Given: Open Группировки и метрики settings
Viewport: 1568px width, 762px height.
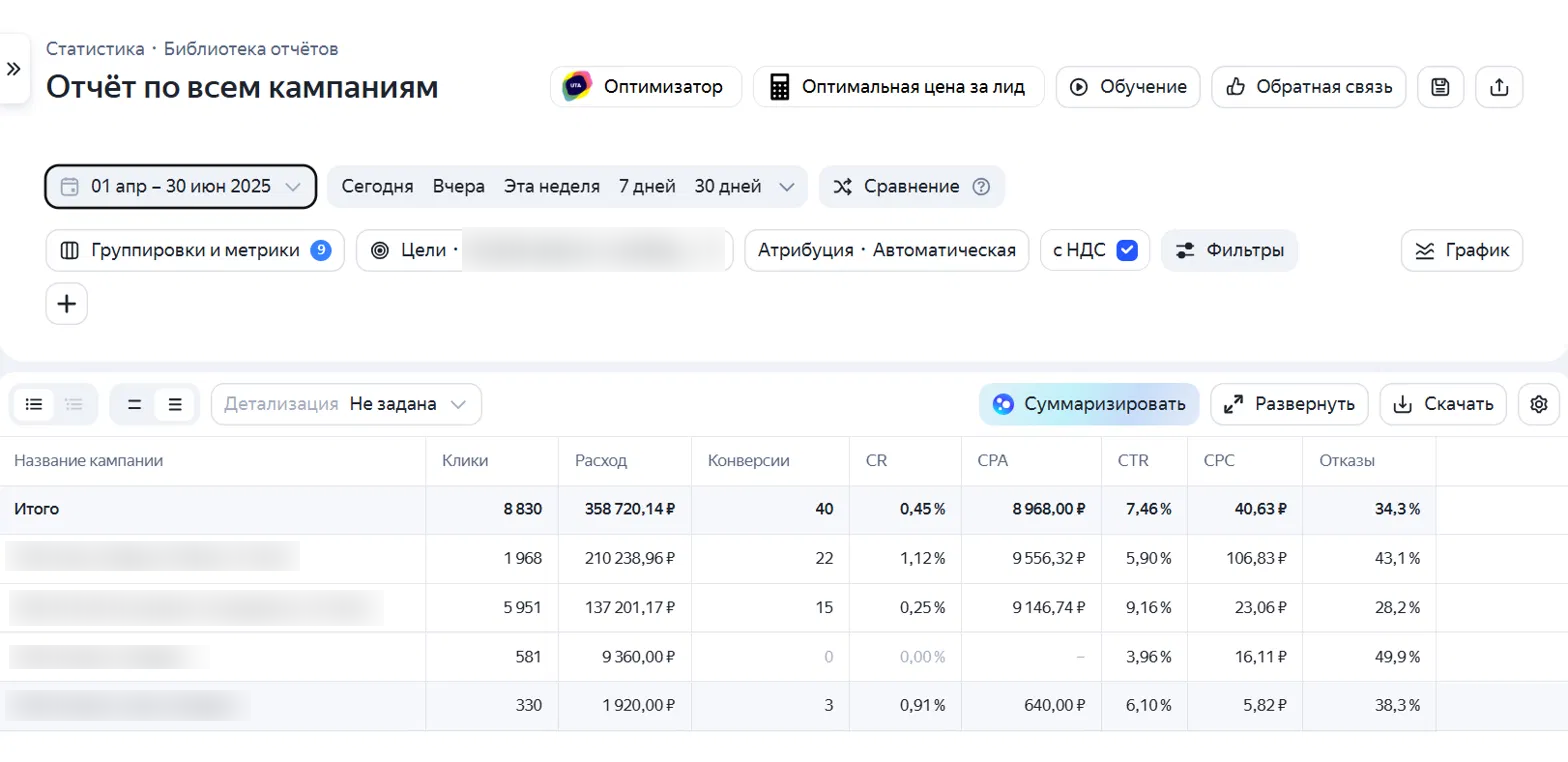Looking at the screenshot, I should (195, 250).
